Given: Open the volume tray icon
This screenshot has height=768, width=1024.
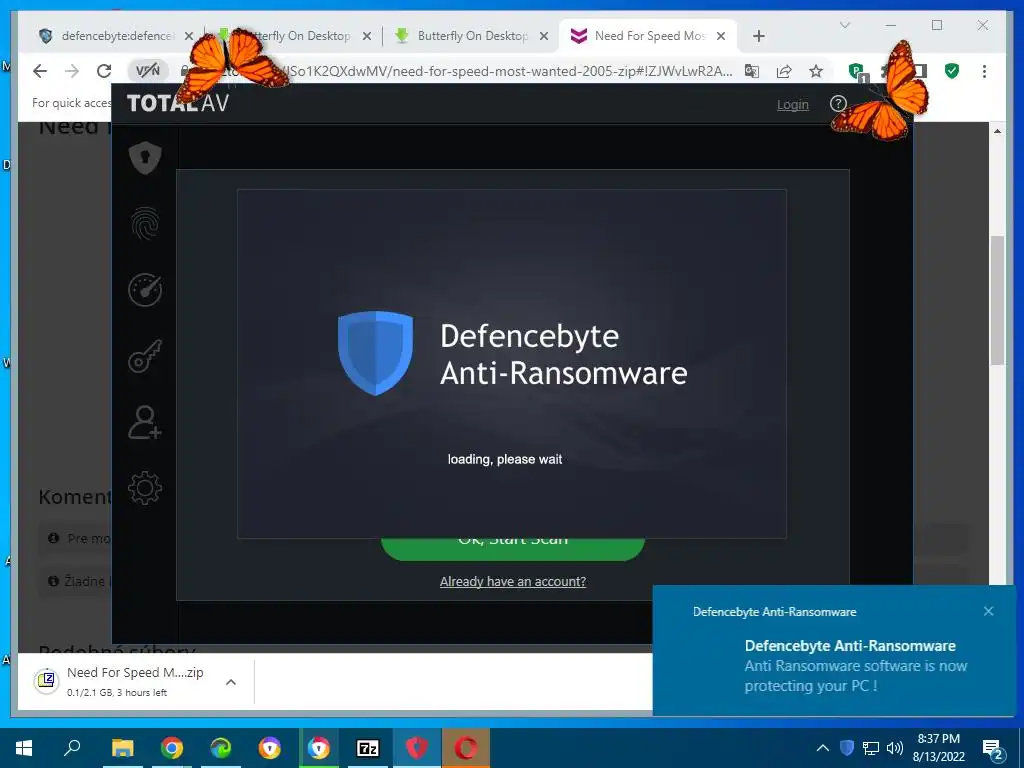Looking at the screenshot, I should (895, 748).
